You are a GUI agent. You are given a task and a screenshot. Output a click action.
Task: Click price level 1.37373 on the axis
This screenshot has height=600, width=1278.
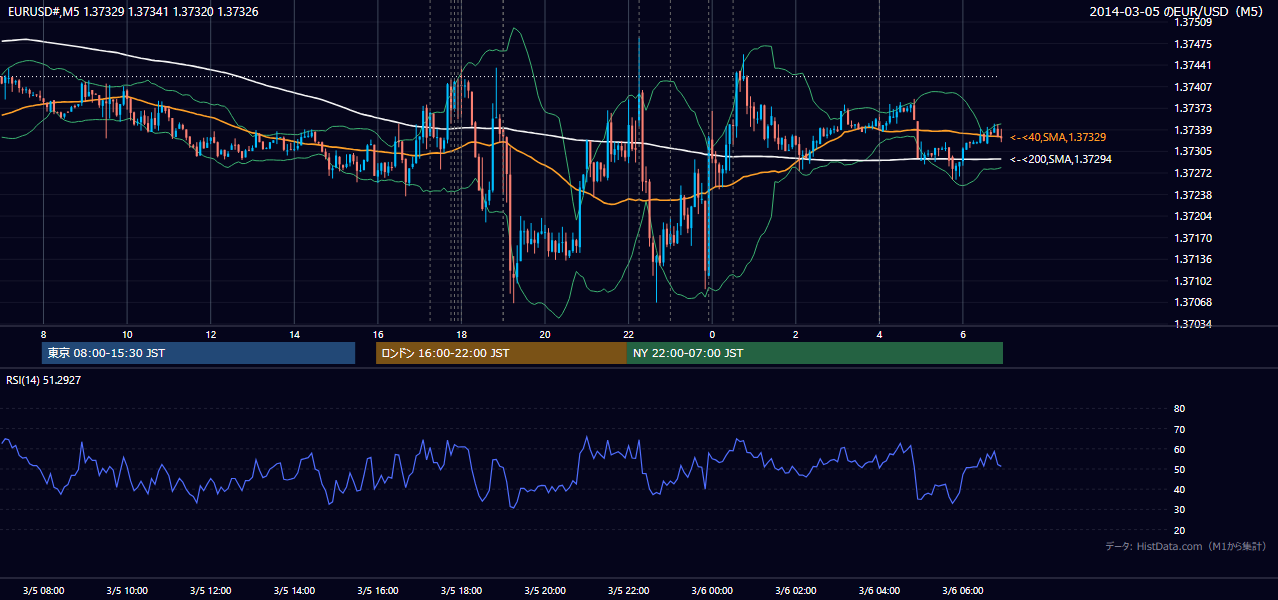1193,108
